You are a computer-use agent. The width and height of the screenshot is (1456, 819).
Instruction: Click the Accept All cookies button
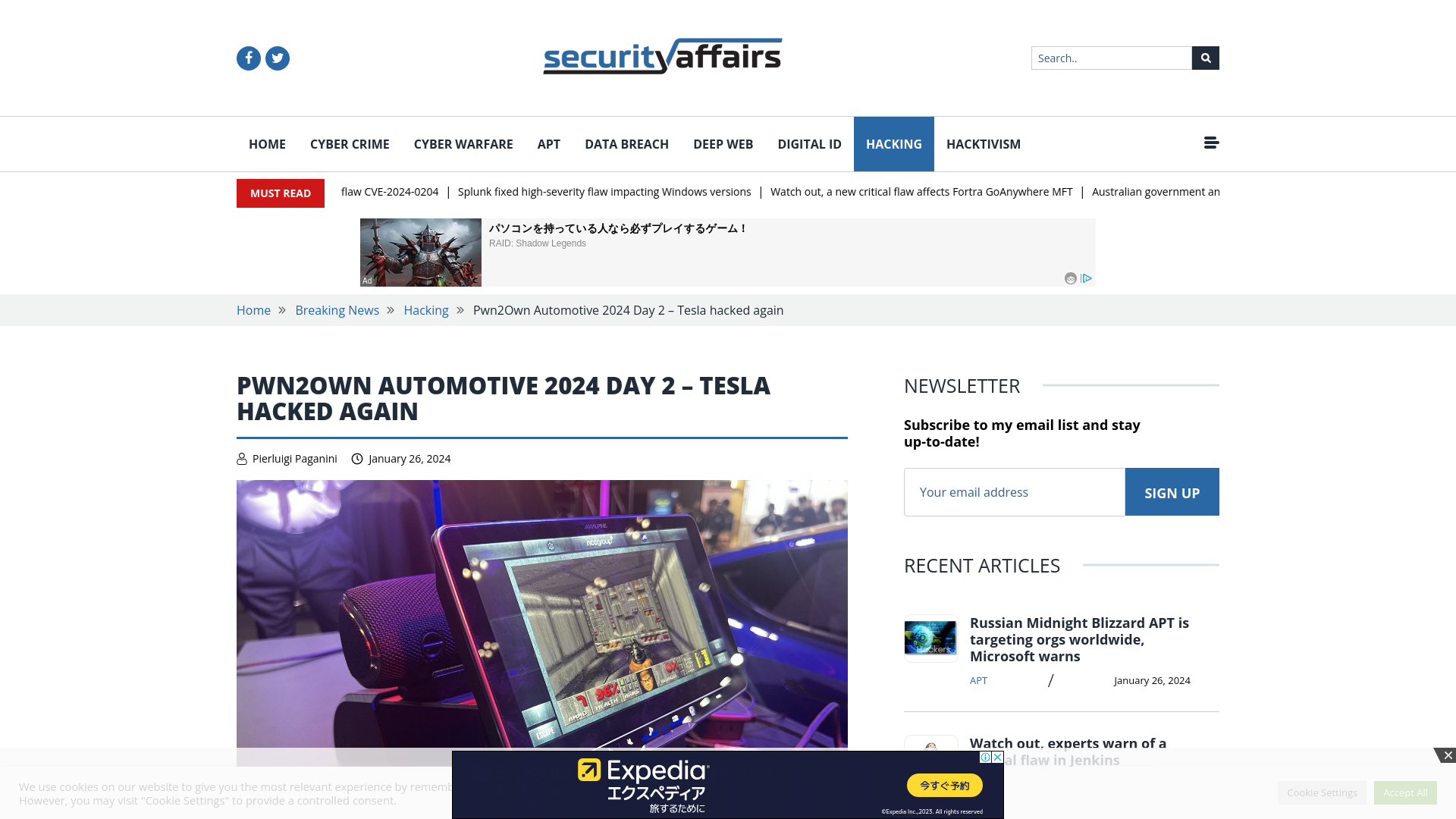tap(1405, 792)
